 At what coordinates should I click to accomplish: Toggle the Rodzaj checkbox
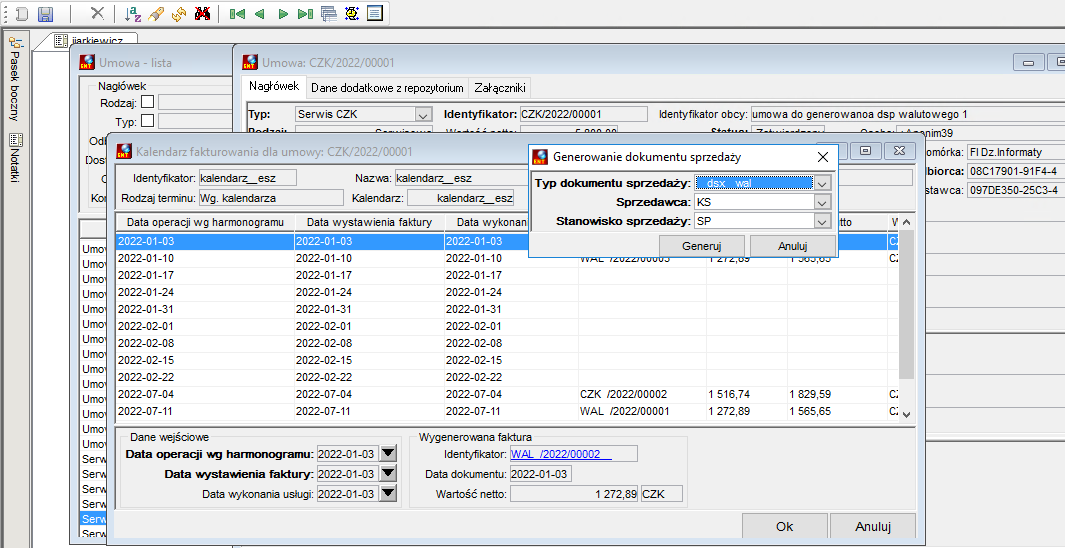point(147,103)
